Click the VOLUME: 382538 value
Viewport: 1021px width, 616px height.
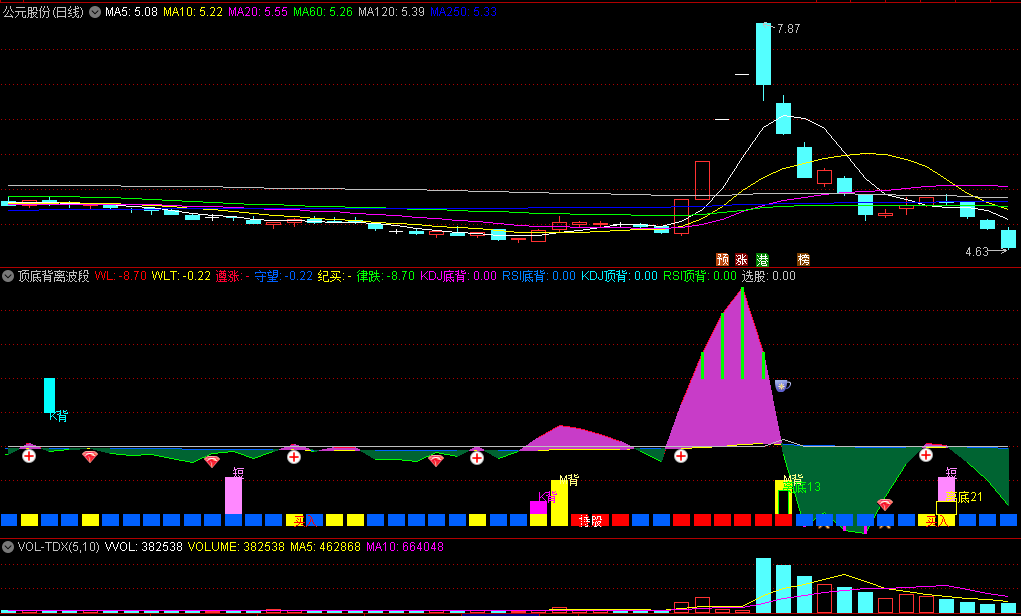point(236,547)
